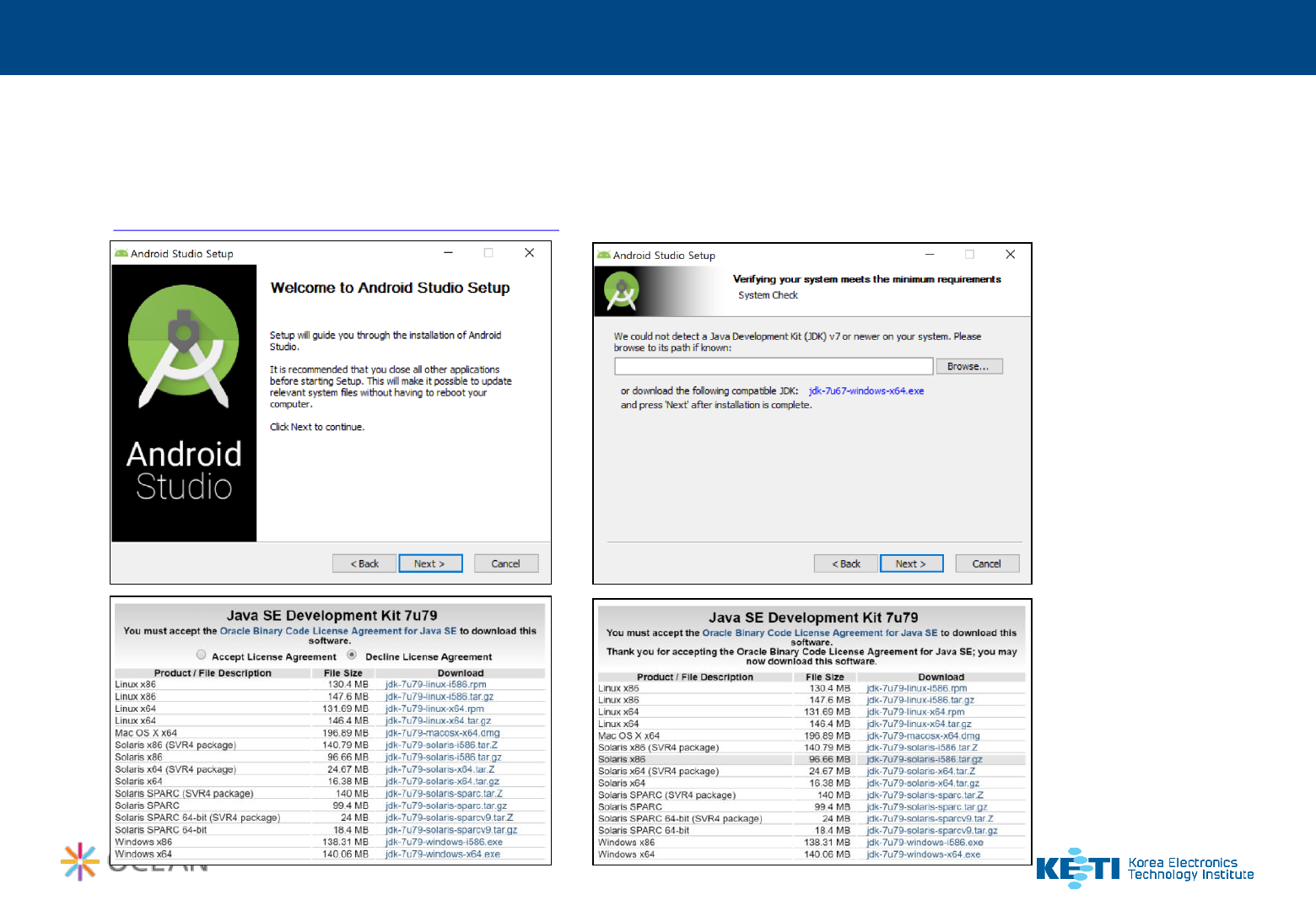
Task: Download jdk-7u79-solaris-sparc.tar.Z in the radio-button table
Action: pyautogui.click(x=445, y=793)
